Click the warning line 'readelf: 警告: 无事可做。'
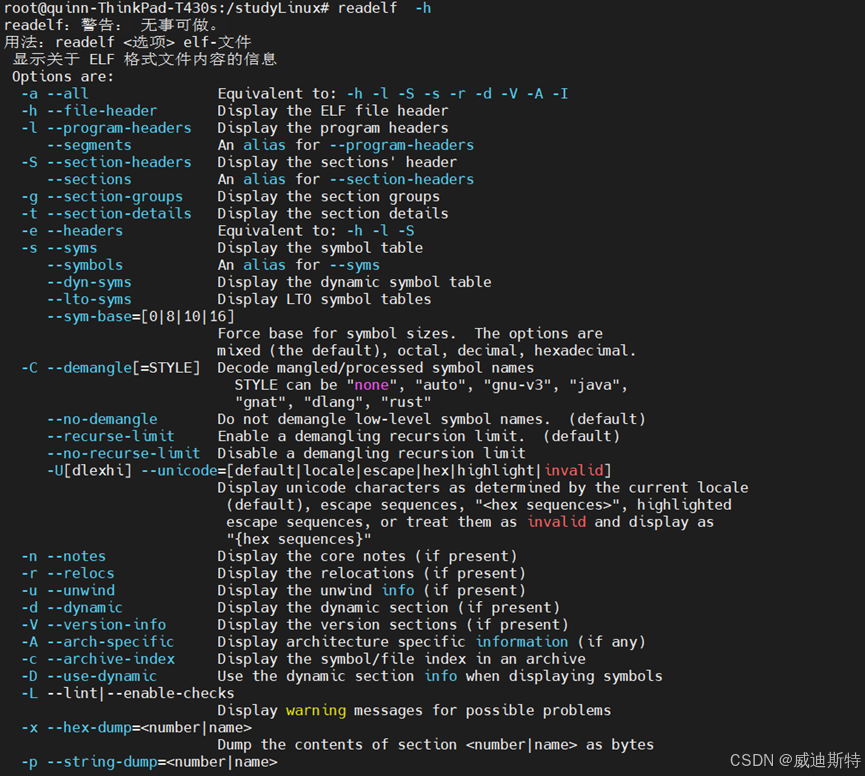Image resolution: width=865 pixels, height=776 pixels. pyautogui.click(x=111, y=25)
